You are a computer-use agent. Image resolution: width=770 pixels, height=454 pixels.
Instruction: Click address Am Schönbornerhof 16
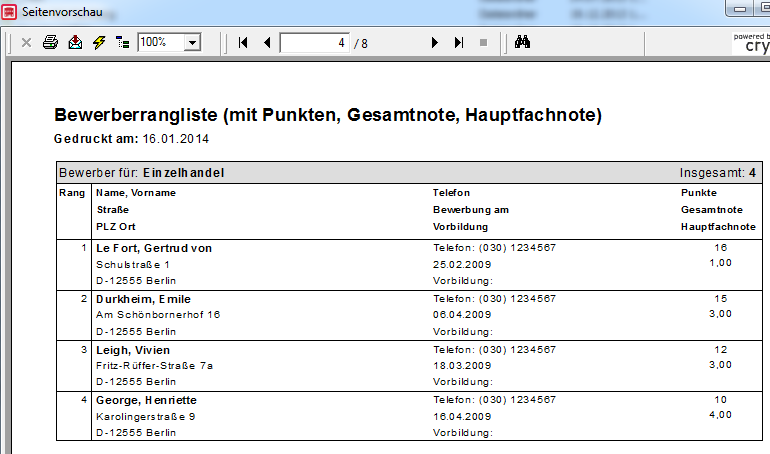[158, 315]
